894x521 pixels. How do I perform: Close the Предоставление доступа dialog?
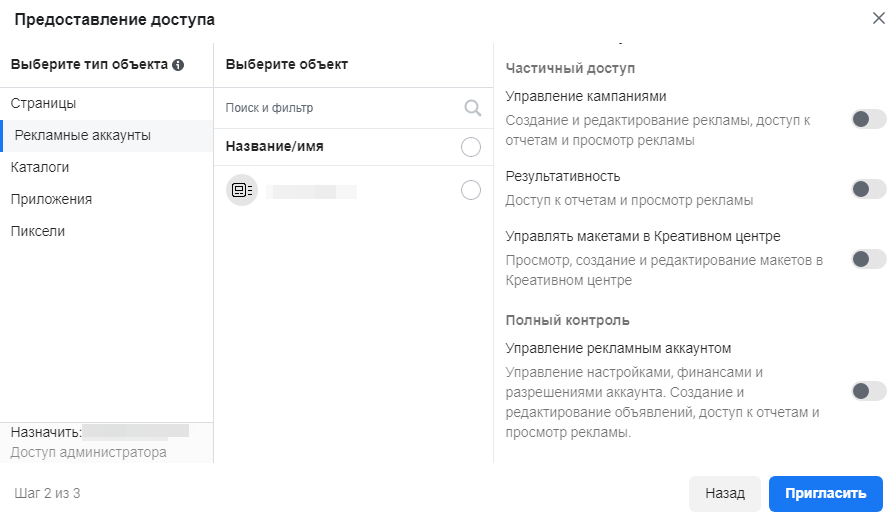point(878,18)
